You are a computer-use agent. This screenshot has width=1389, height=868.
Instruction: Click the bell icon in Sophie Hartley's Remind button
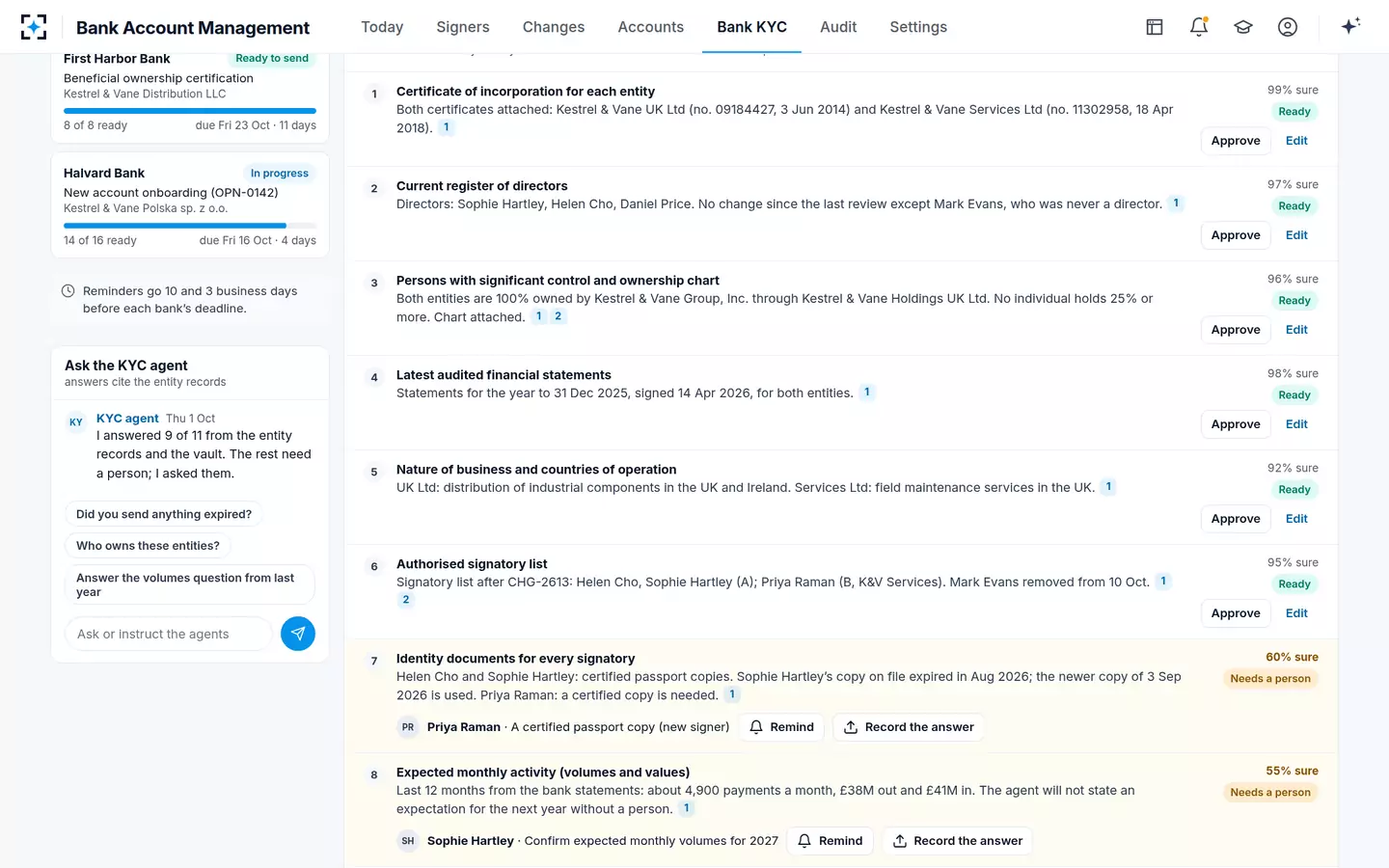tap(804, 841)
